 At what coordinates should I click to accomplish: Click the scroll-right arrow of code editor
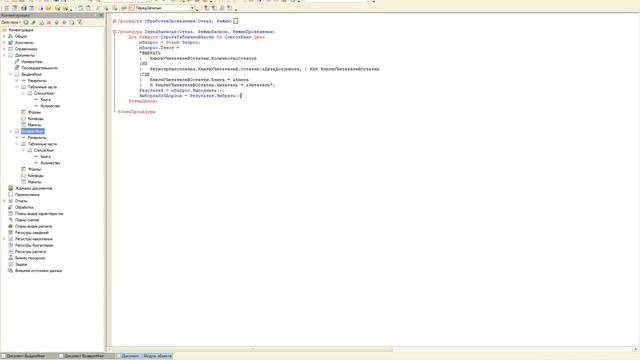point(635,349)
